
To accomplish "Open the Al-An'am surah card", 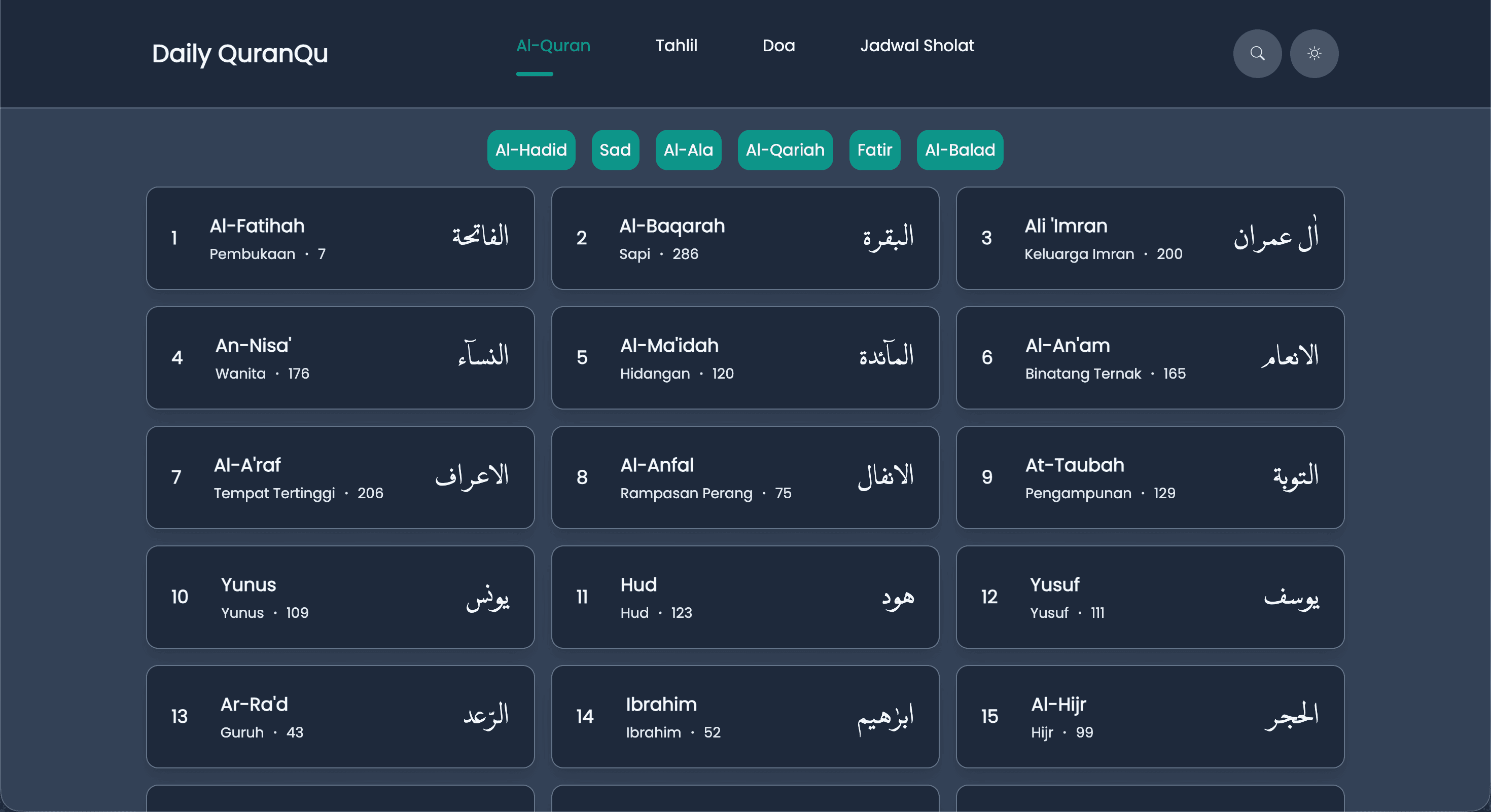I will point(1150,358).
